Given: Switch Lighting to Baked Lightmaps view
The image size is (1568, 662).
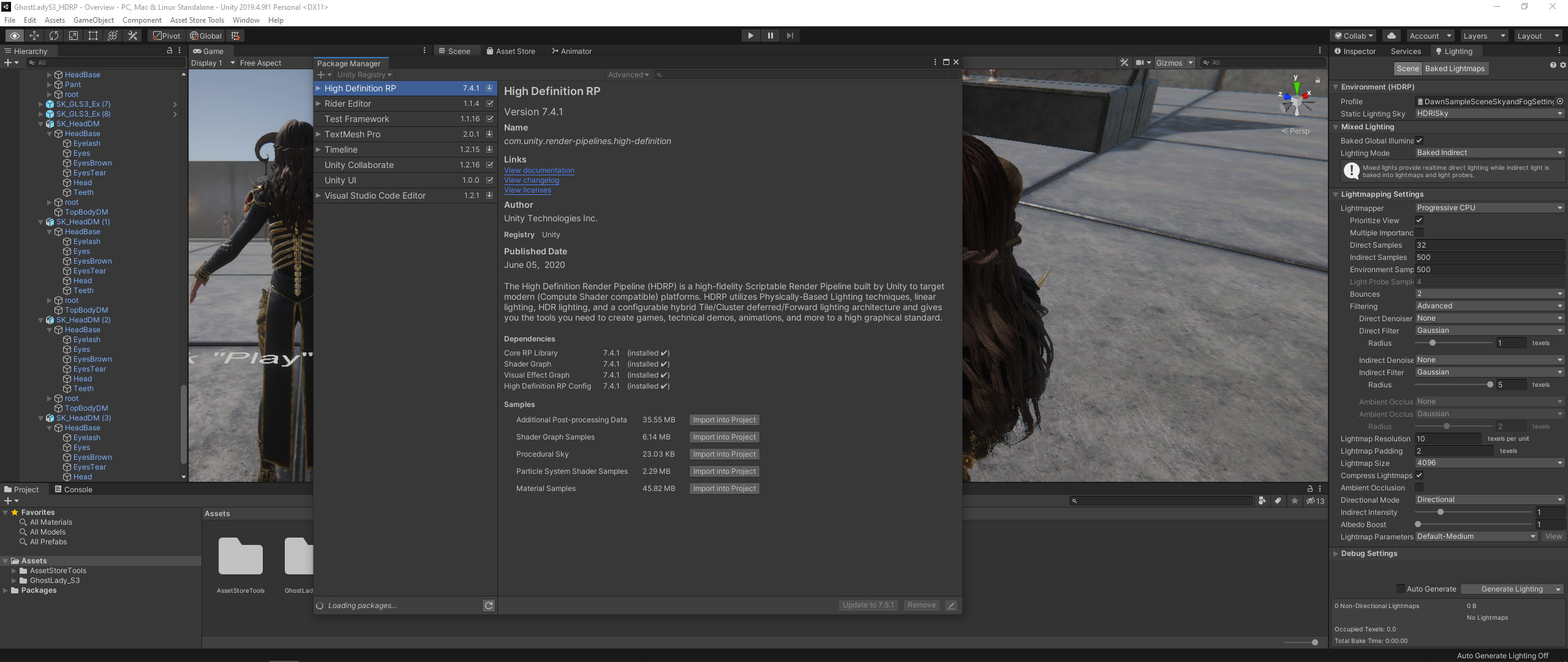Looking at the screenshot, I should pyautogui.click(x=1455, y=69).
